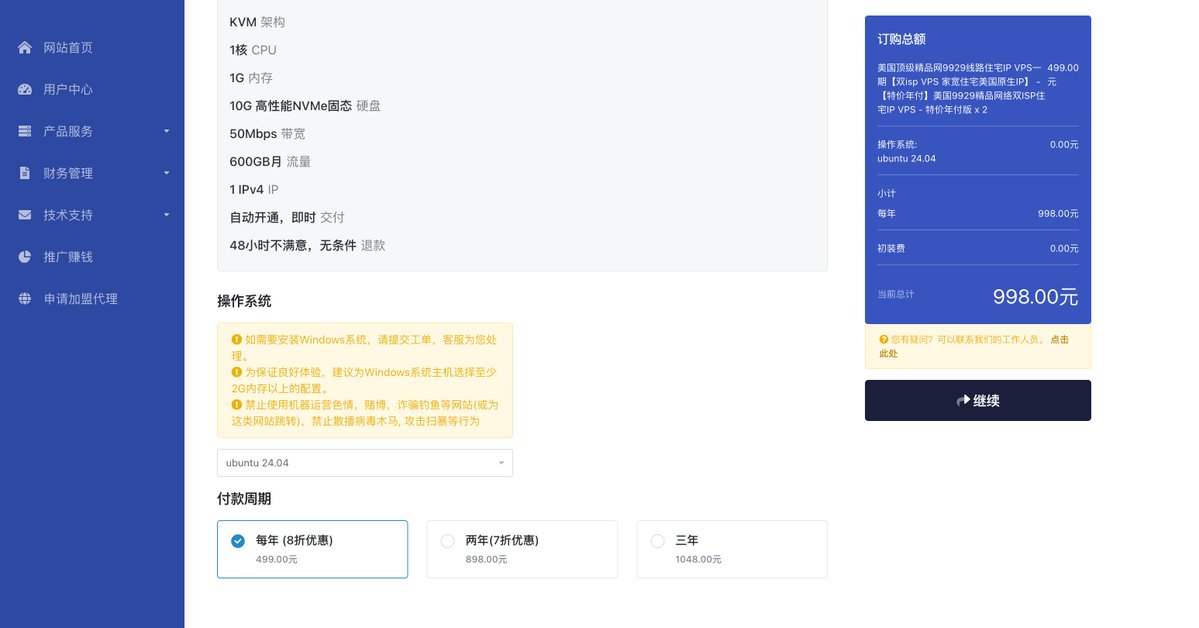The image size is (1199, 628).
Task: Open the ubuntu 24.04 operating system dropdown
Action: pos(365,463)
